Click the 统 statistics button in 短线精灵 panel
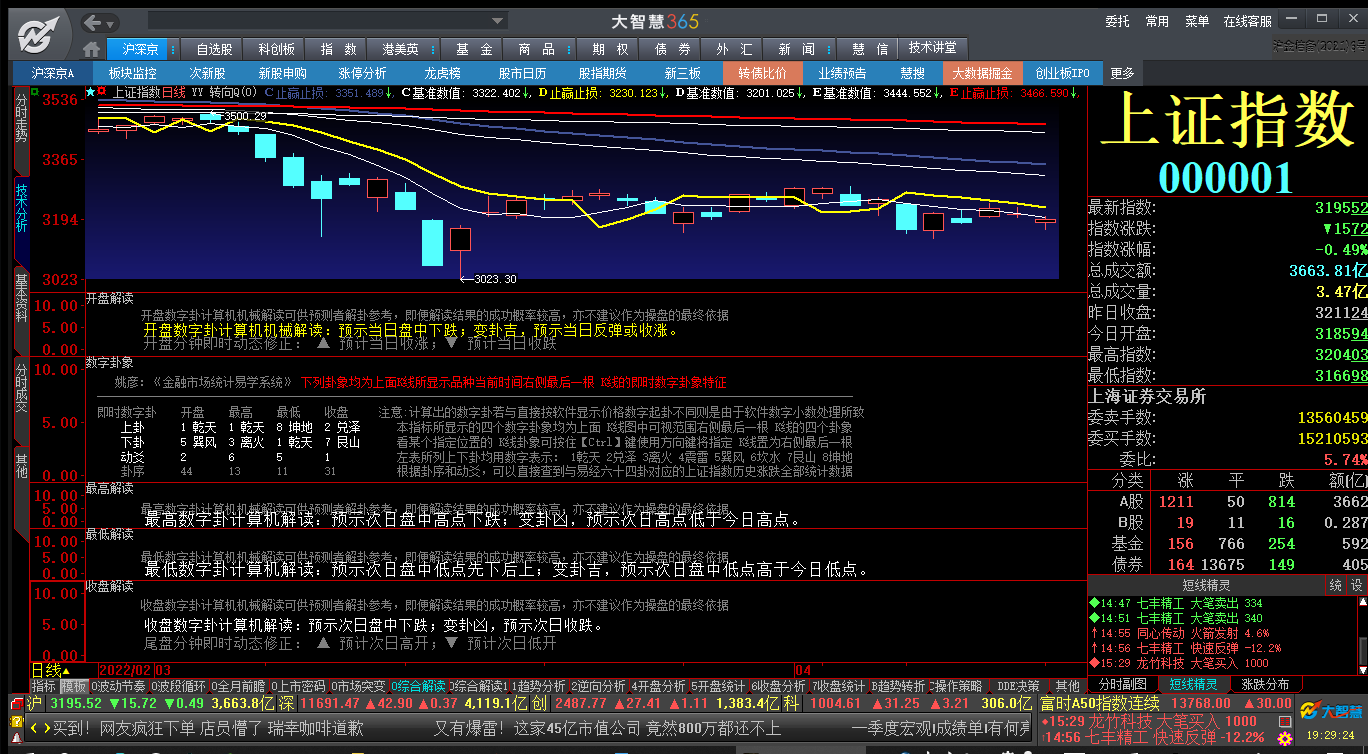The width and height of the screenshot is (1368, 754). 1335,585
